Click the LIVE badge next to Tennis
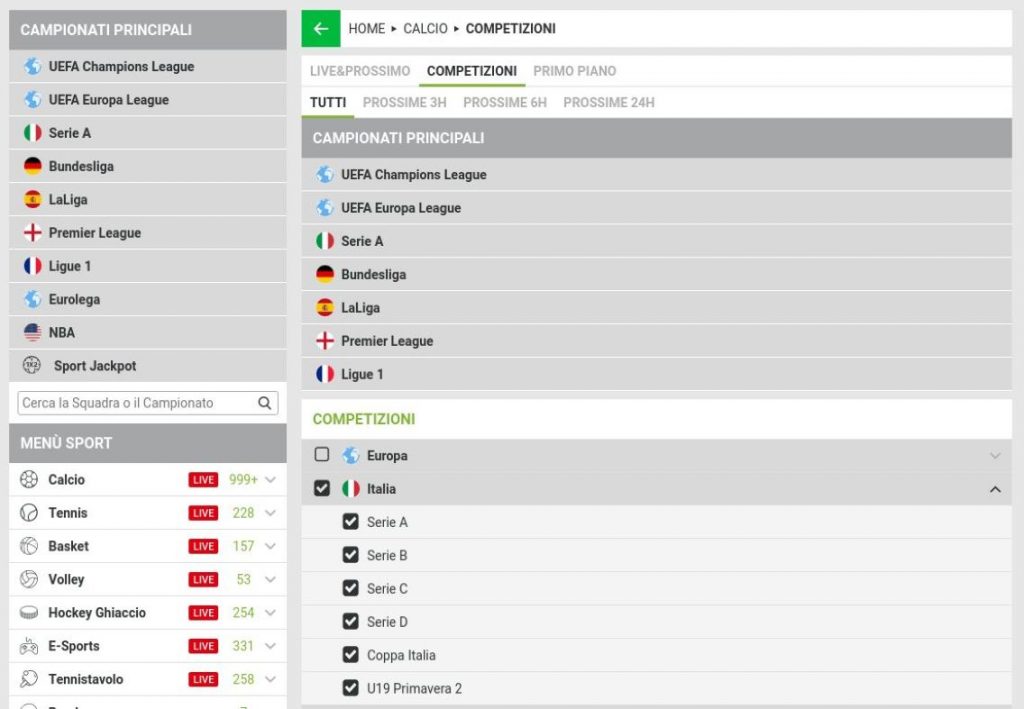This screenshot has height=709, width=1024. point(203,513)
